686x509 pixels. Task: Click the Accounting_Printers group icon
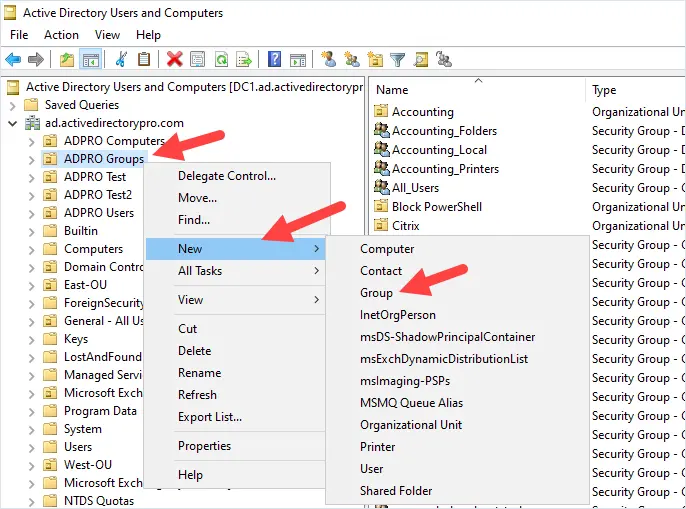pos(382,168)
